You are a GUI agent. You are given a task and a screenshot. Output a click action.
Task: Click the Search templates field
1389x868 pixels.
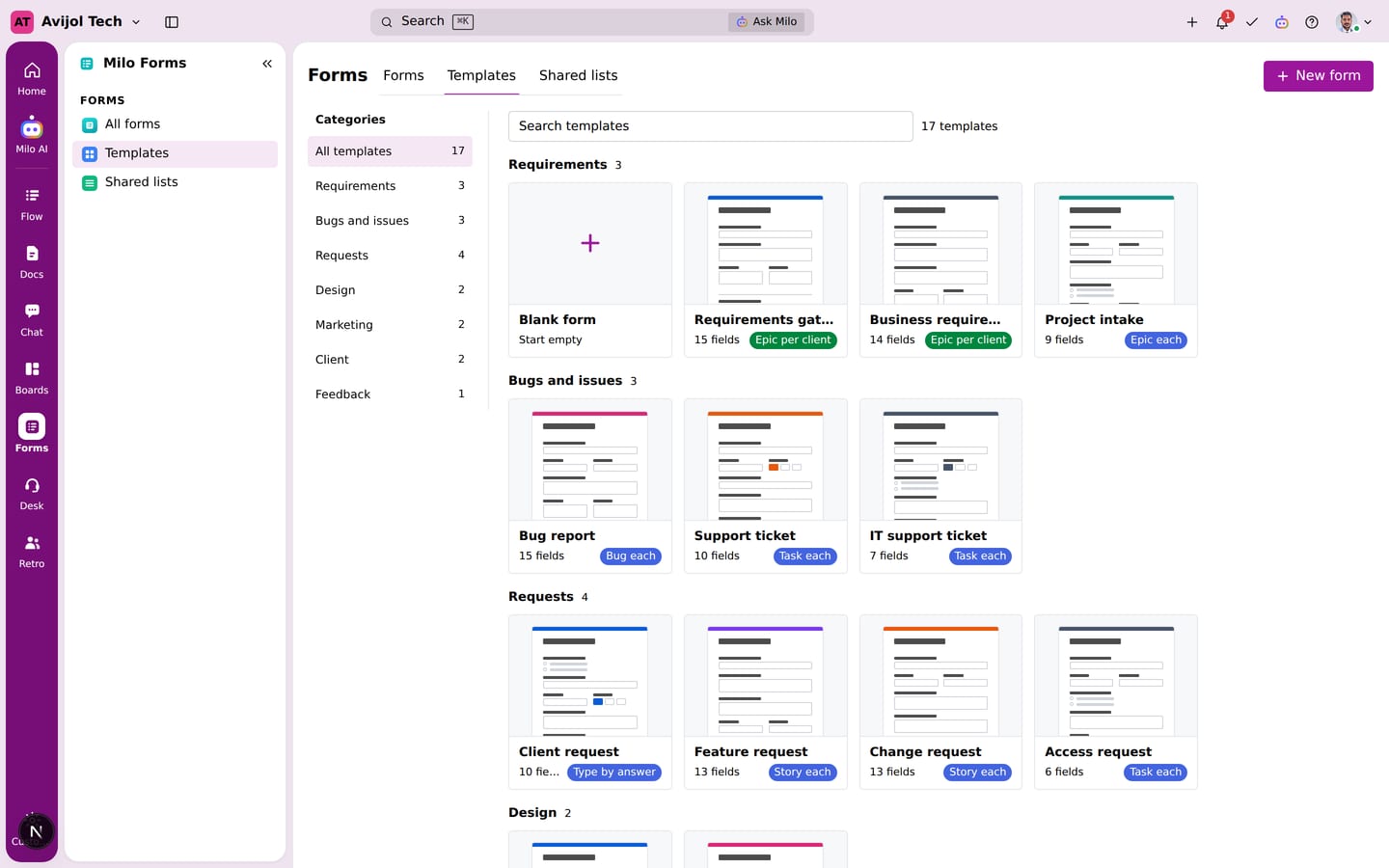pos(711,126)
